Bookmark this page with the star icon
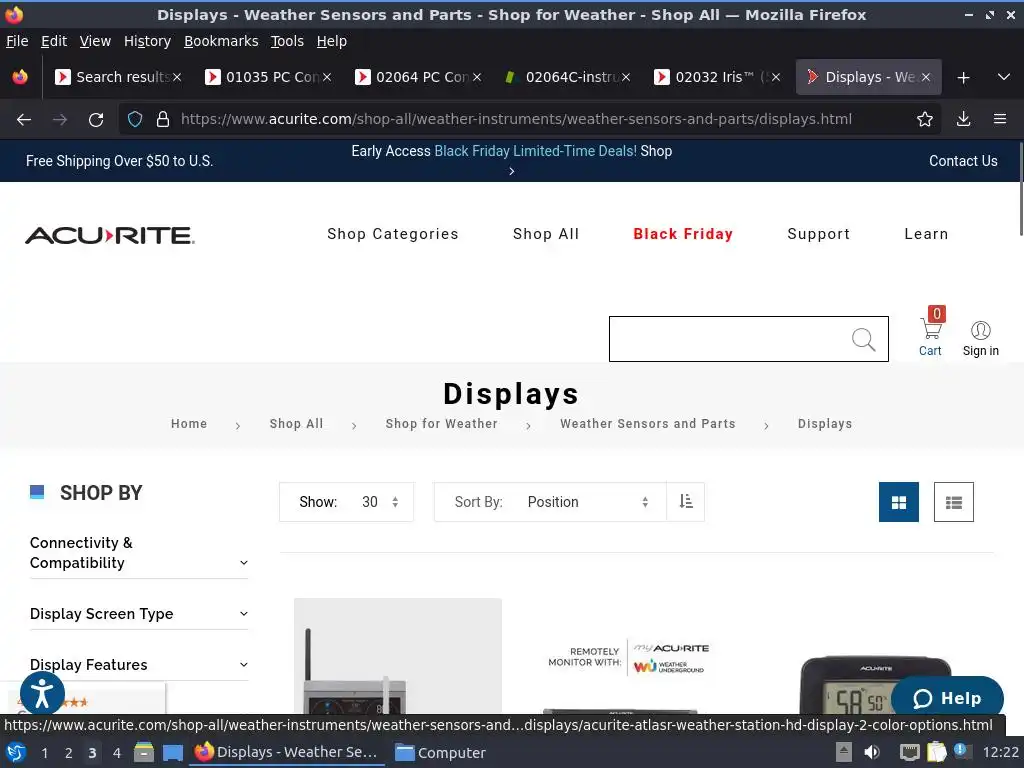This screenshot has width=1024, height=768. coord(925,120)
